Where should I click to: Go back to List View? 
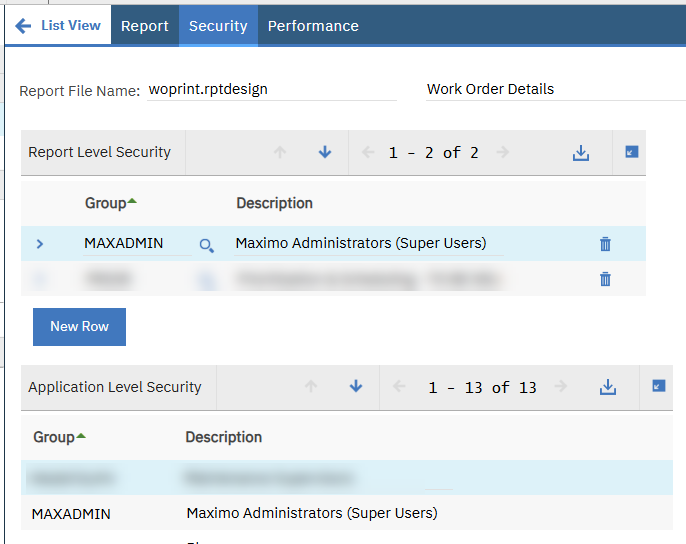[x=70, y=26]
